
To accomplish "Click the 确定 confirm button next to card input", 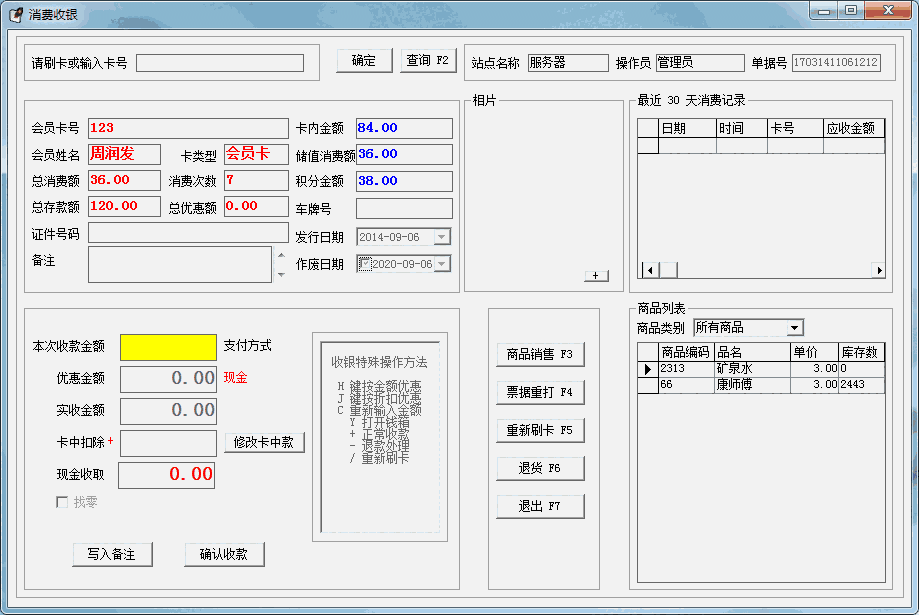I will 364,60.
